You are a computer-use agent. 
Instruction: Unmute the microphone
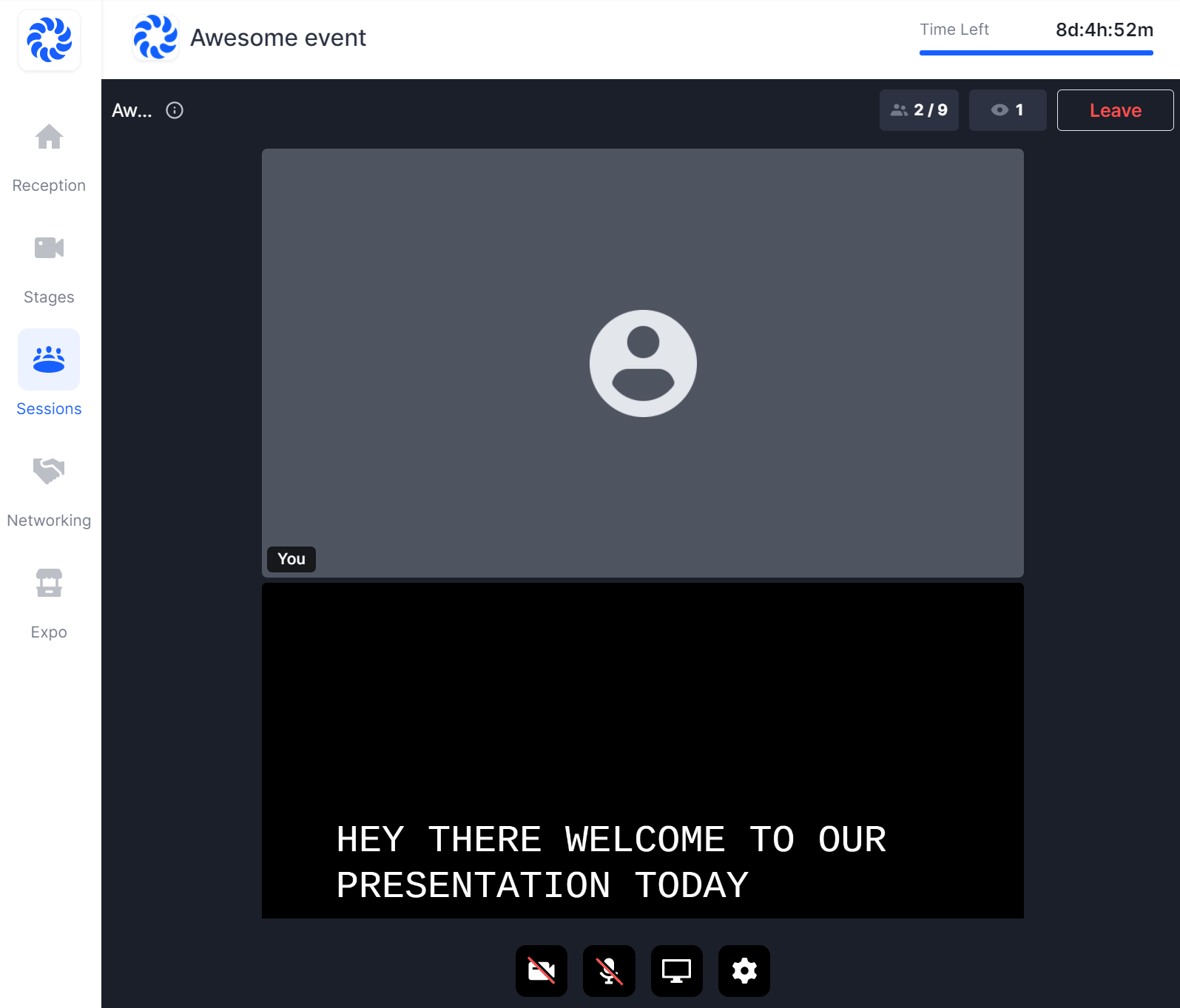(609, 971)
